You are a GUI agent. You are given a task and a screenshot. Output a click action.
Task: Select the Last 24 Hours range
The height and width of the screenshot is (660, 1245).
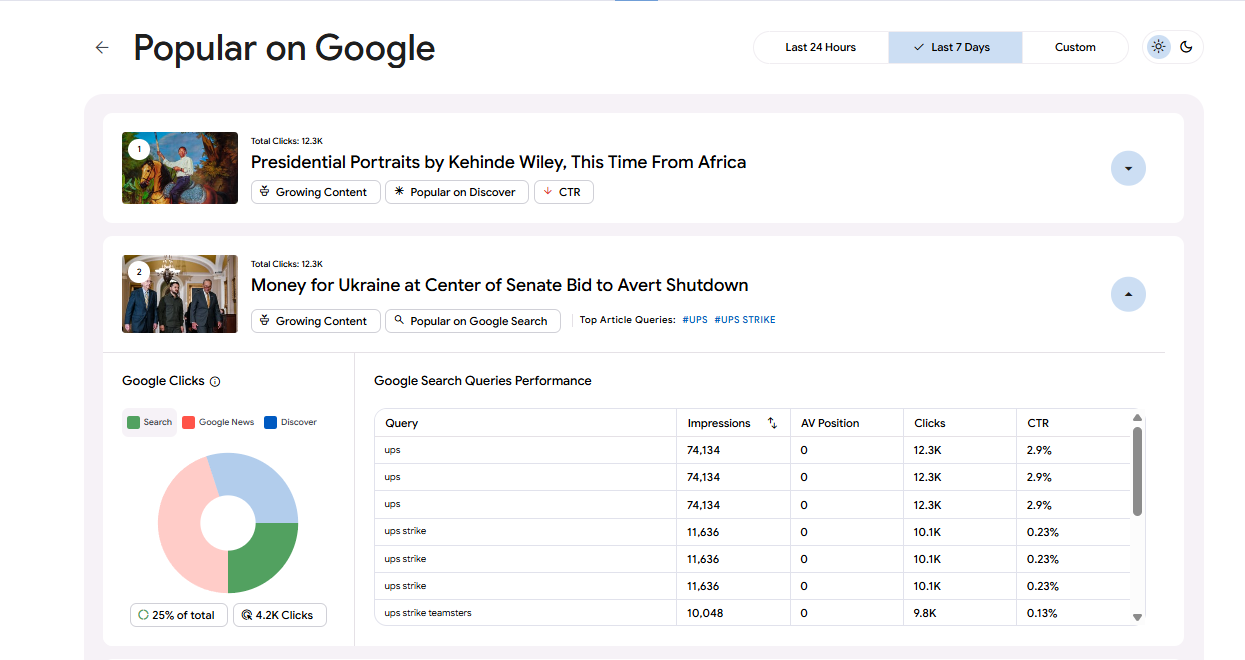click(821, 47)
